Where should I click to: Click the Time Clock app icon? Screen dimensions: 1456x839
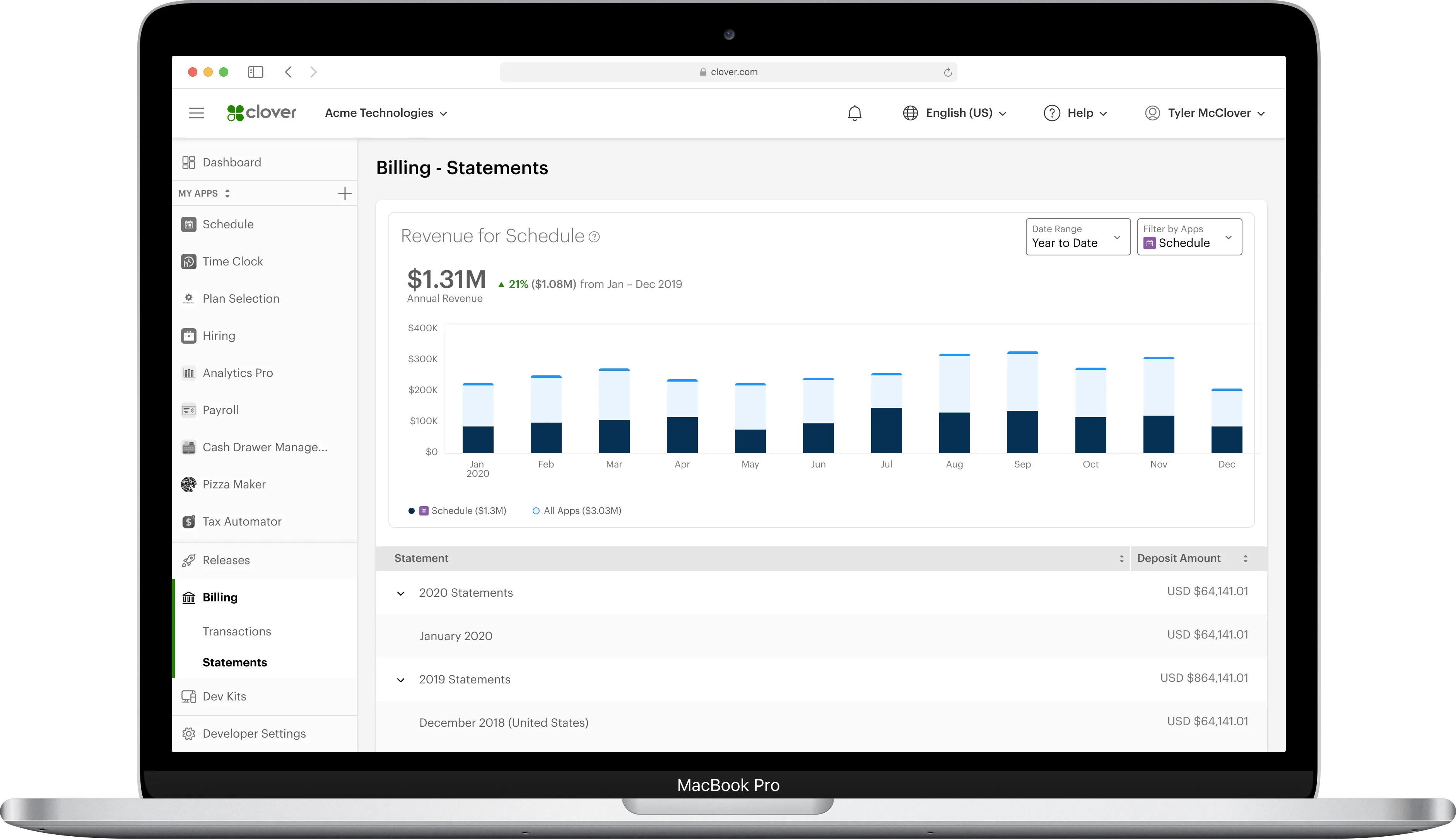coord(188,262)
